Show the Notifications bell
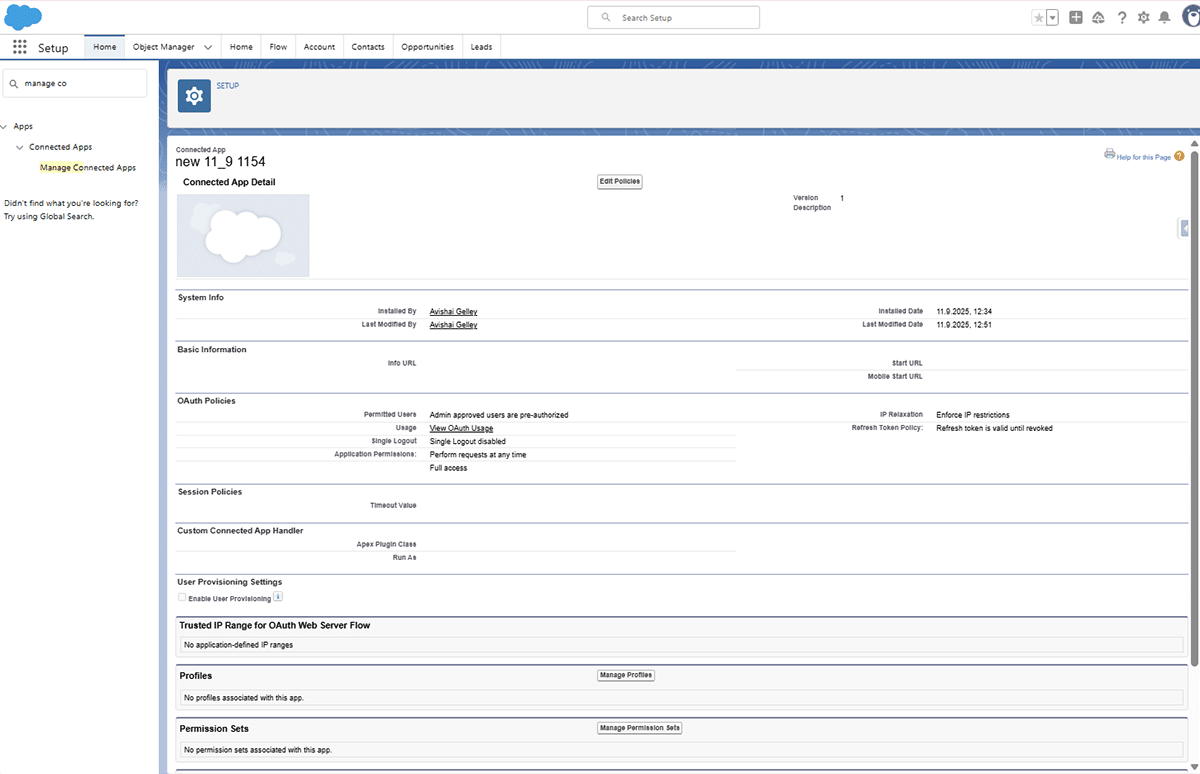Viewport: 1200px width, 774px height. point(1164,17)
